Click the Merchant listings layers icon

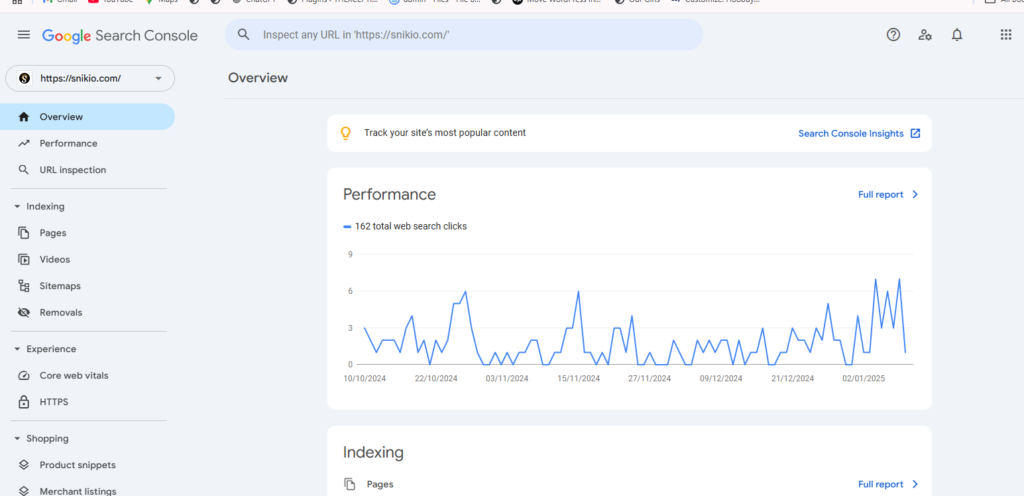(24, 491)
